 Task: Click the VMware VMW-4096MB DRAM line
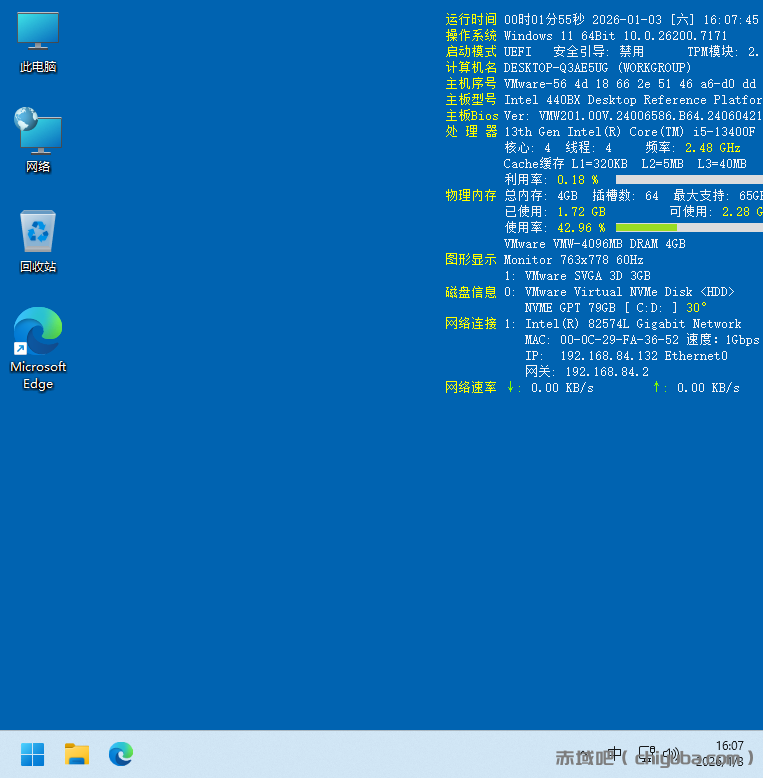[594, 244]
